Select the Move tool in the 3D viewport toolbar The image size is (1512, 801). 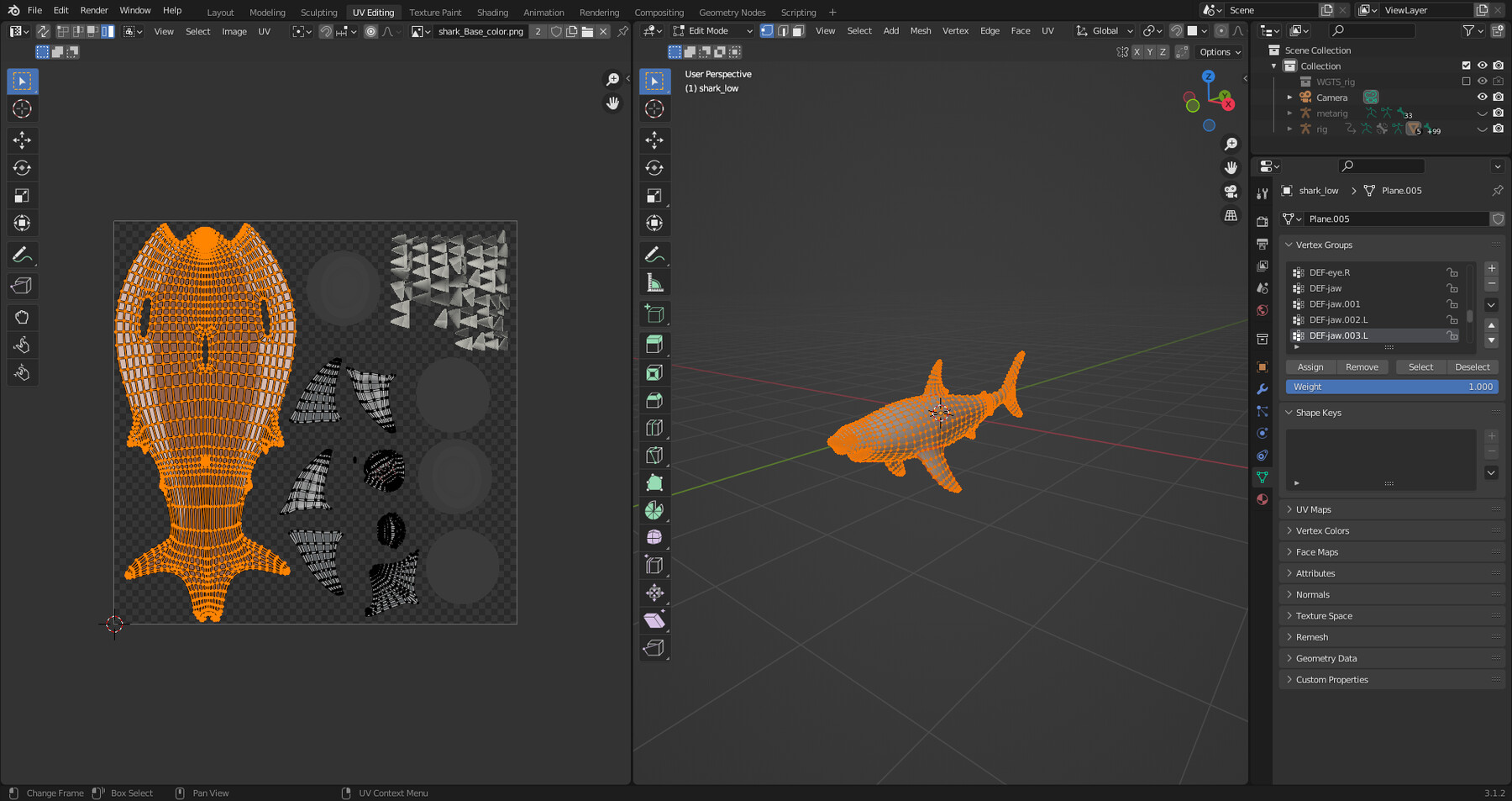coord(654,141)
